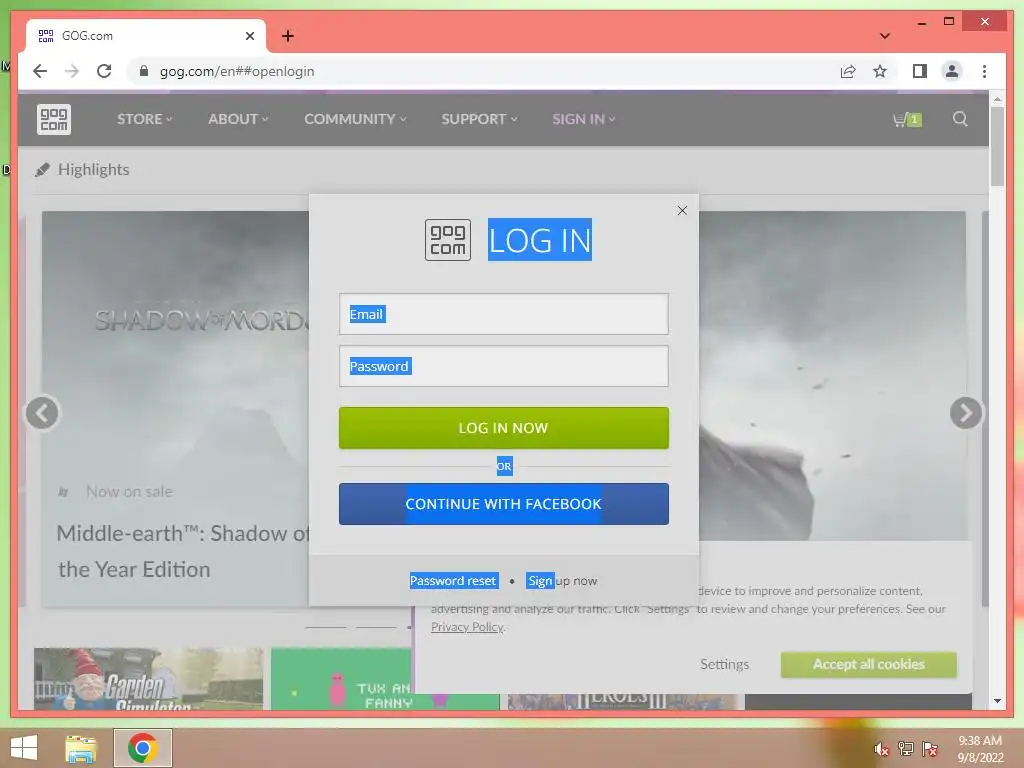Select the GOG.com browser tab
The image size is (1024, 768).
click(x=145, y=36)
